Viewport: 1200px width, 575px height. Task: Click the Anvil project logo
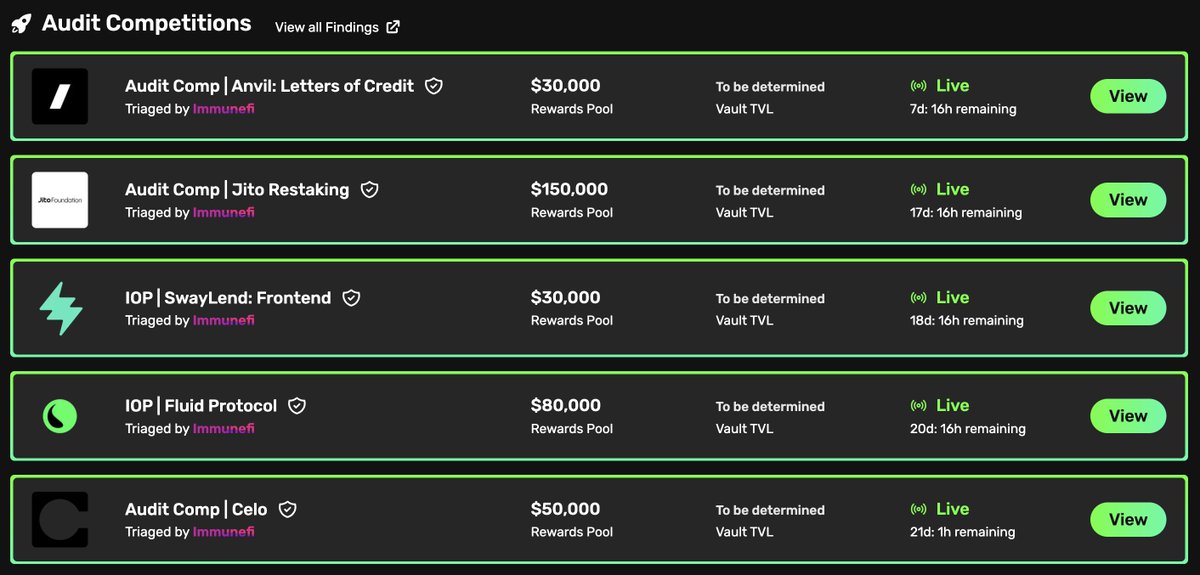click(60, 96)
